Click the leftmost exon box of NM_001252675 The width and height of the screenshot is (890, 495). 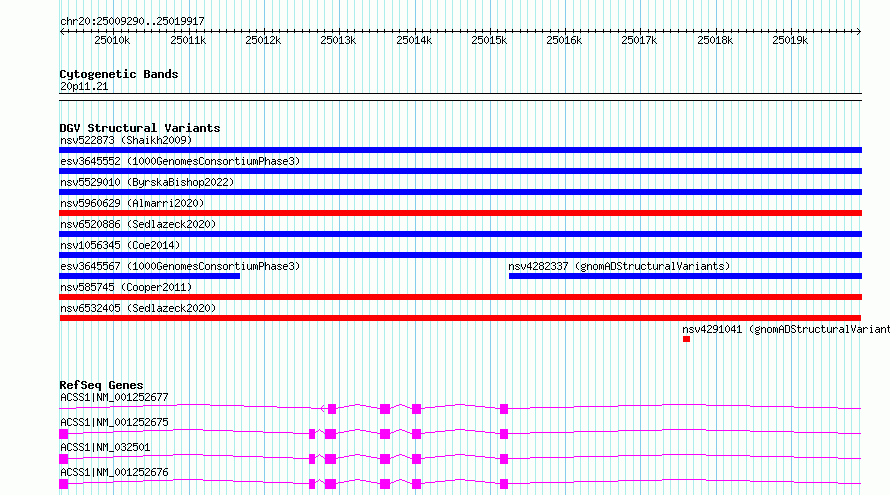tap(64, 434)
